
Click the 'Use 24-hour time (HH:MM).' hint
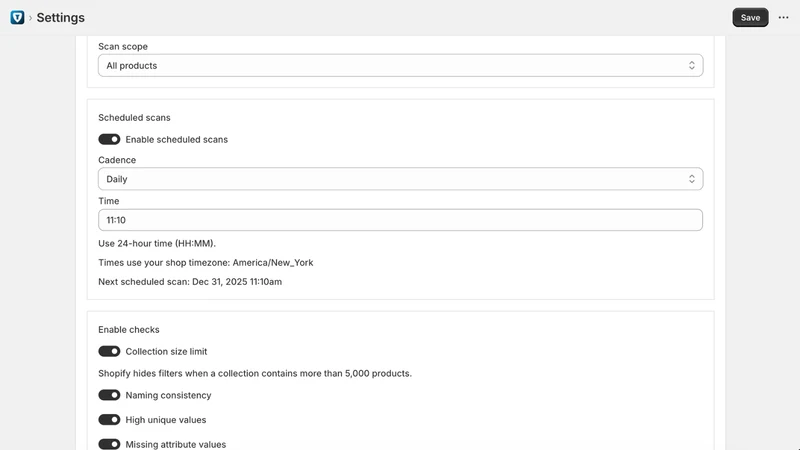point(157,243)
